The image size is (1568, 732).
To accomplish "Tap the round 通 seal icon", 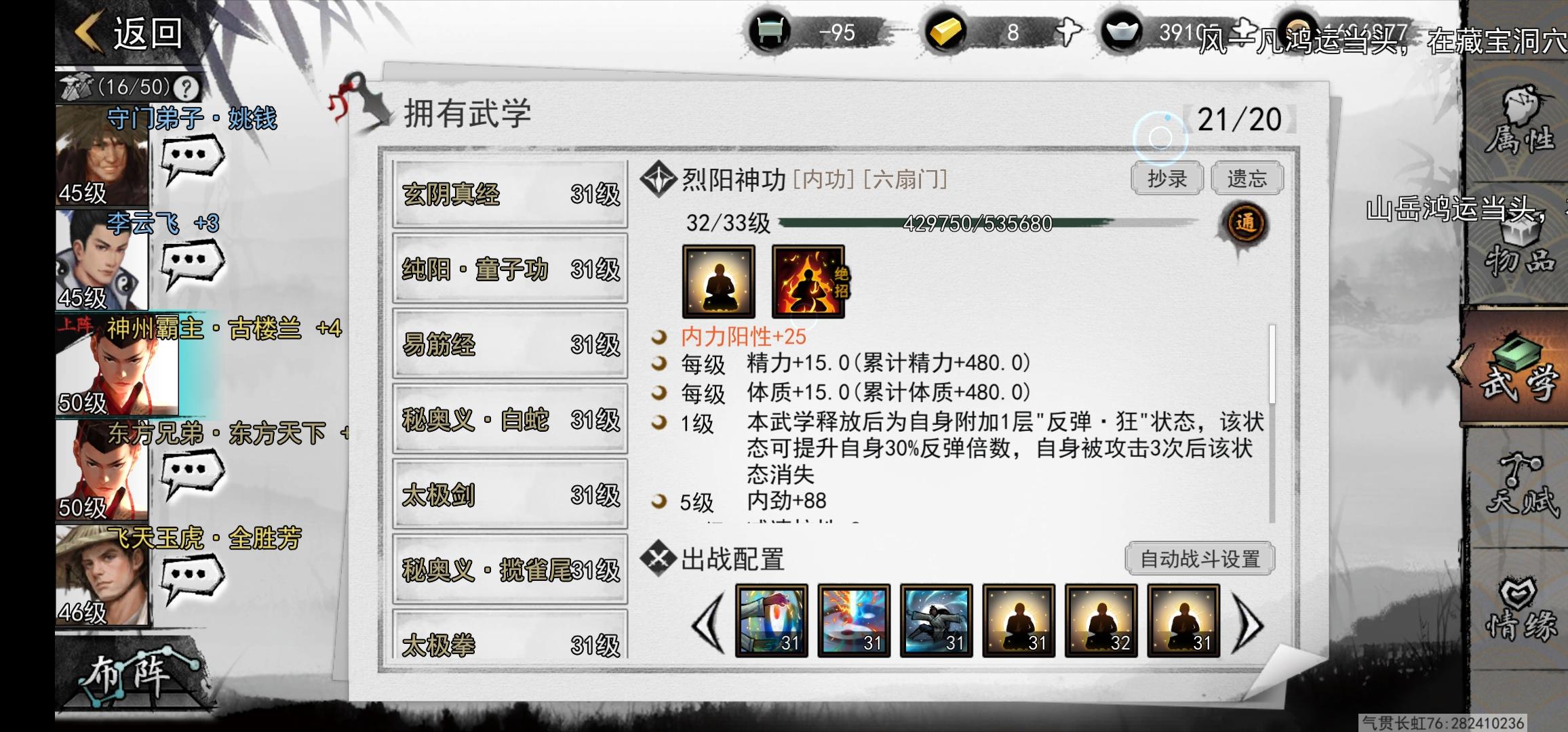I will coord(1245,223).
